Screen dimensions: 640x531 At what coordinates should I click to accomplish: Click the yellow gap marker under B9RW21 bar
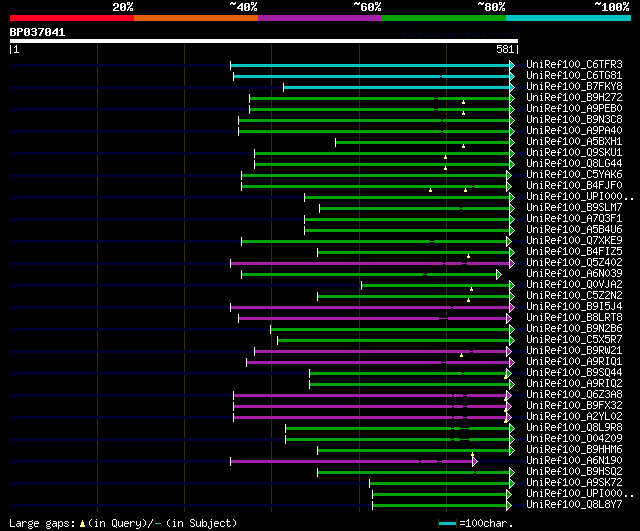pyautogui.click(x=462, y=355)
